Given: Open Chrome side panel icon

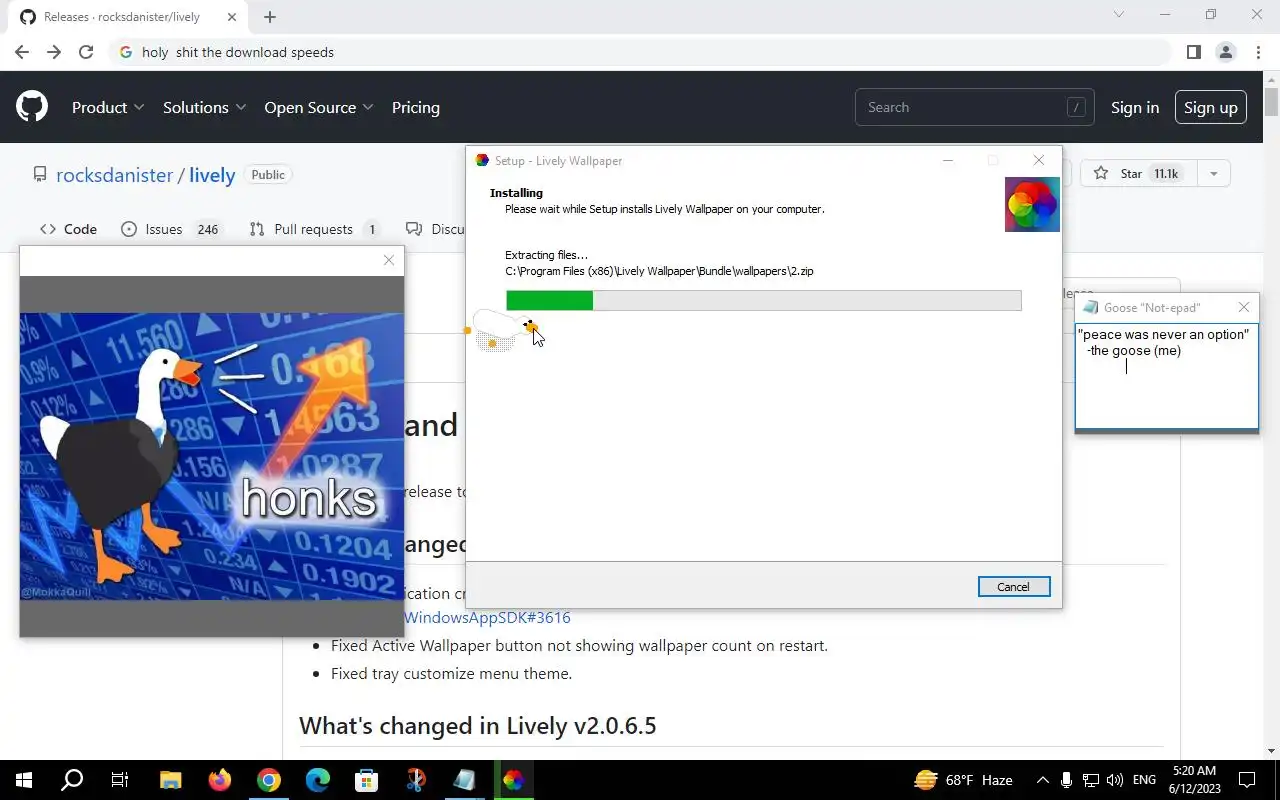Looking at the screenshot, I should [1193, 52].
